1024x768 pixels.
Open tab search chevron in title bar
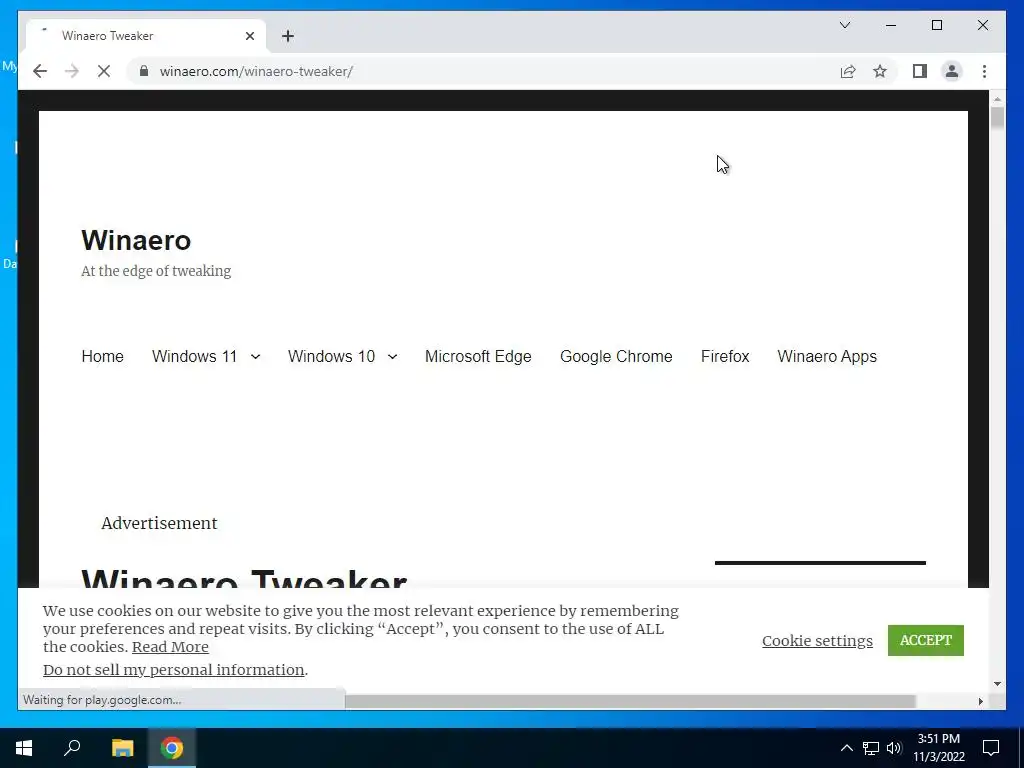[x=845, y=25]
